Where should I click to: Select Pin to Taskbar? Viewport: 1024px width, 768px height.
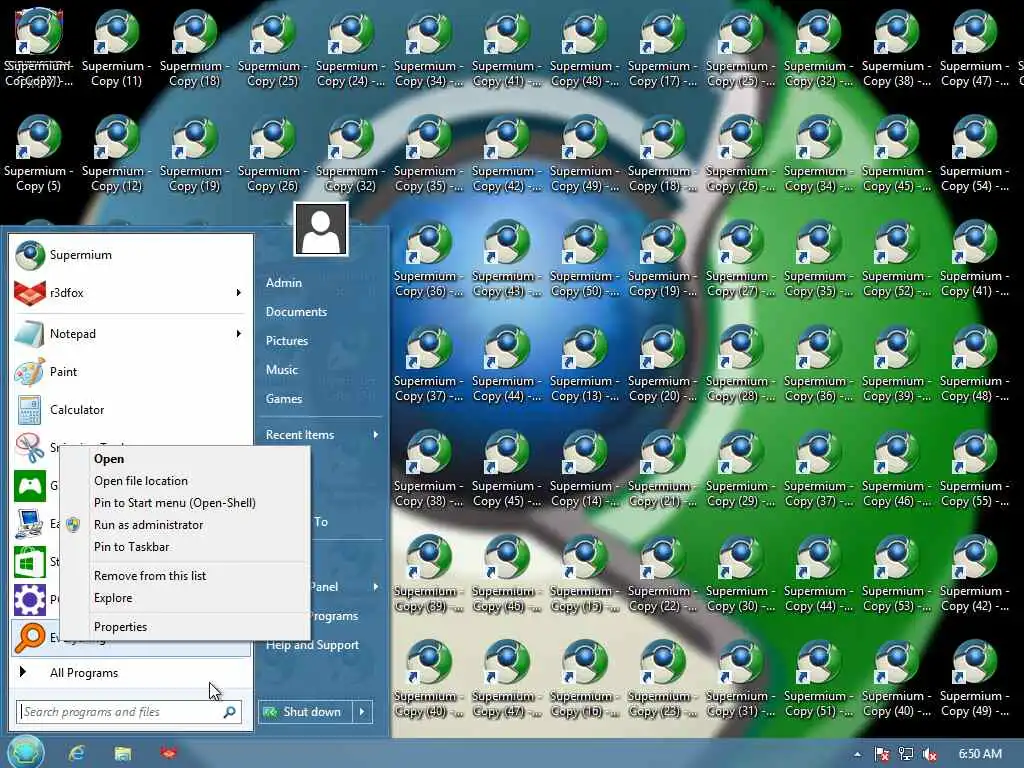(185, 547)
